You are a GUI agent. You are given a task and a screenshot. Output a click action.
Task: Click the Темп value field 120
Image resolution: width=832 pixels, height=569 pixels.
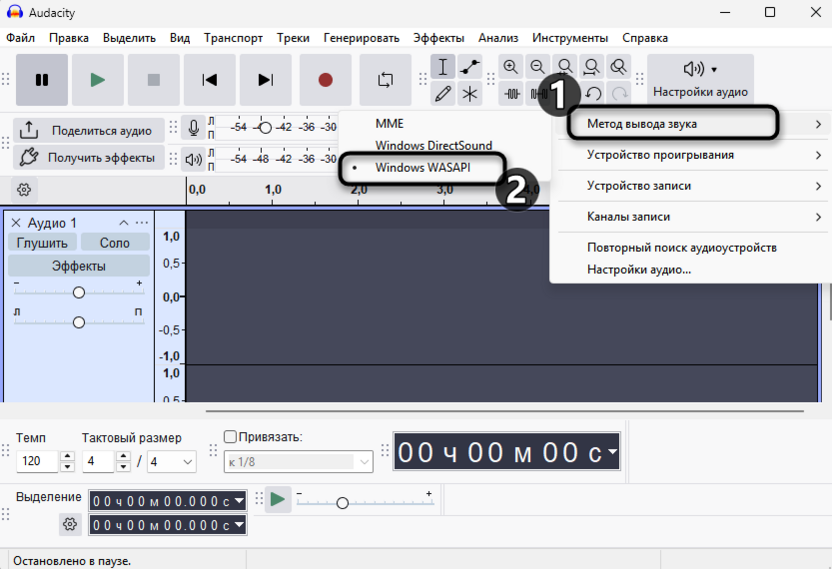(37, 461)
